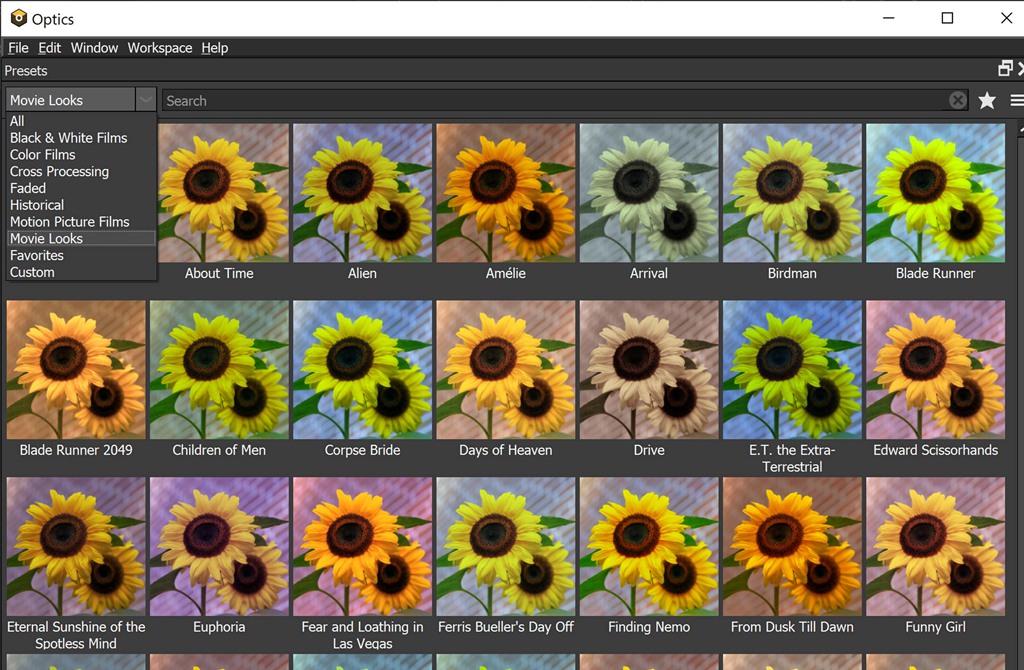Switch to the Custom category
1024x670 pixels.
point(81,272)
